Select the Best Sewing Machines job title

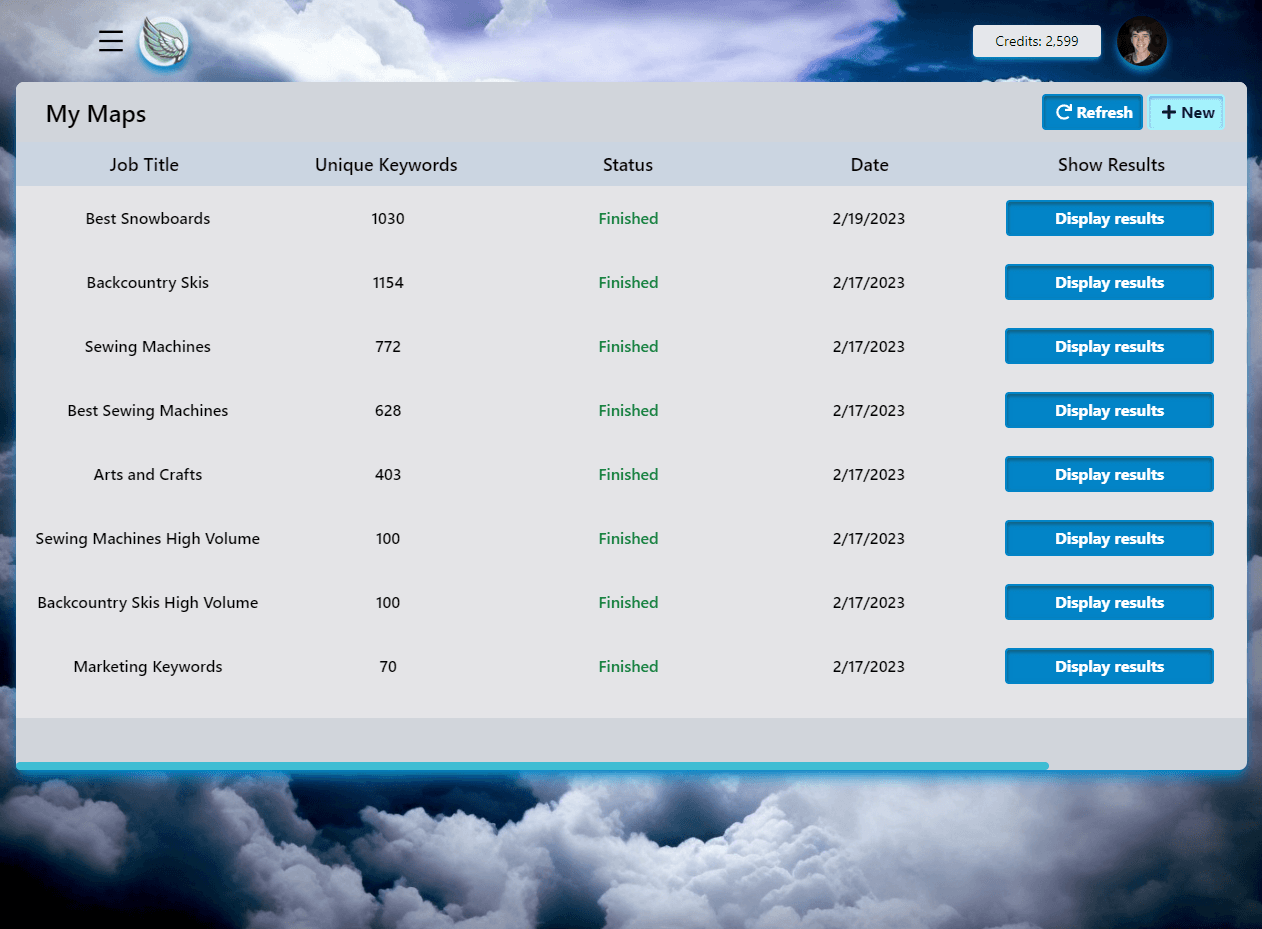coord(148,410)
